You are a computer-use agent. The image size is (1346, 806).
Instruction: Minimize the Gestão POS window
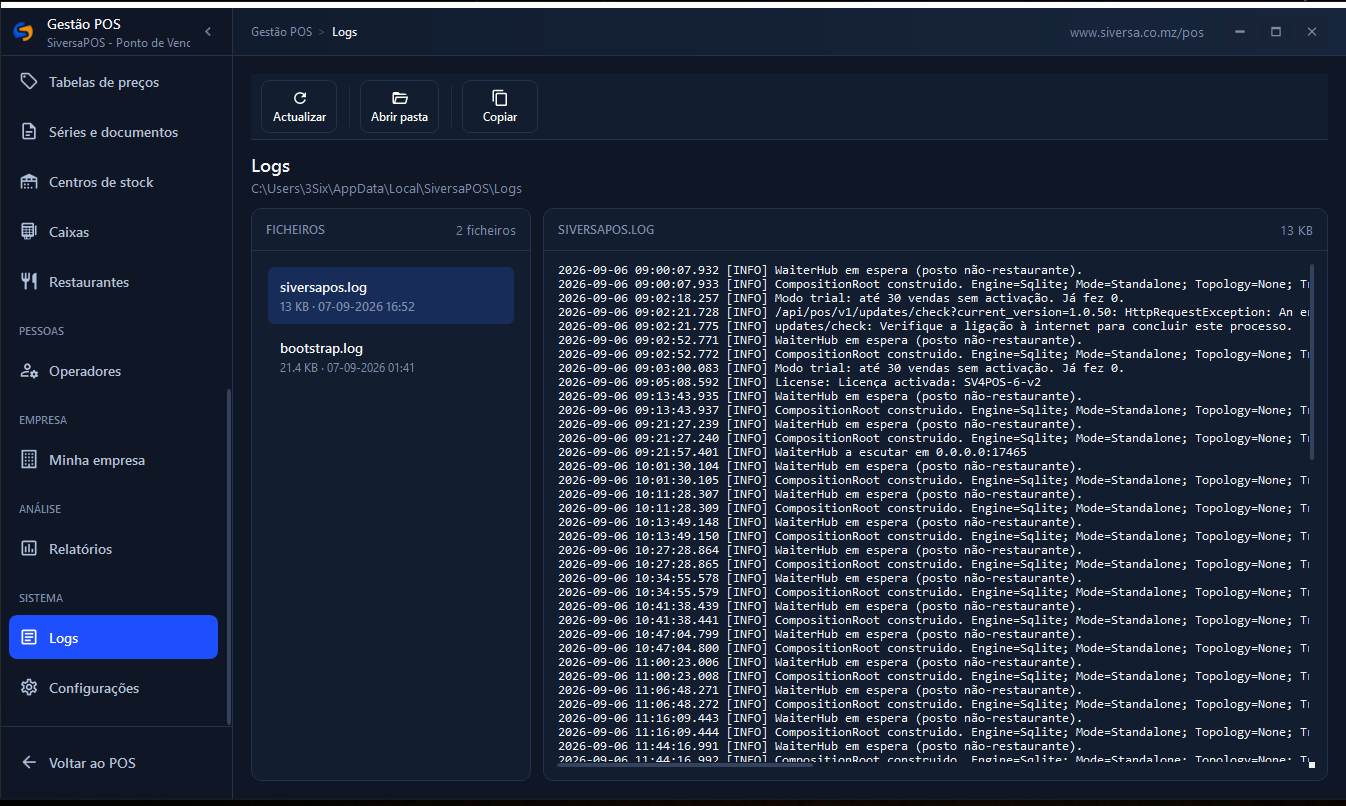pos(1240,32)
